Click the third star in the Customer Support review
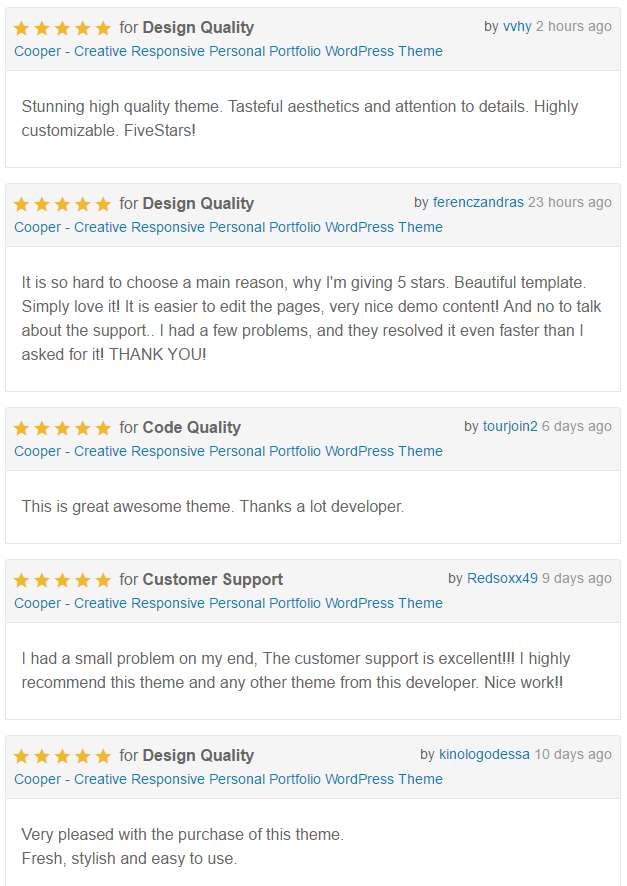Screen dimensions: 627x886 click(62, 580)
